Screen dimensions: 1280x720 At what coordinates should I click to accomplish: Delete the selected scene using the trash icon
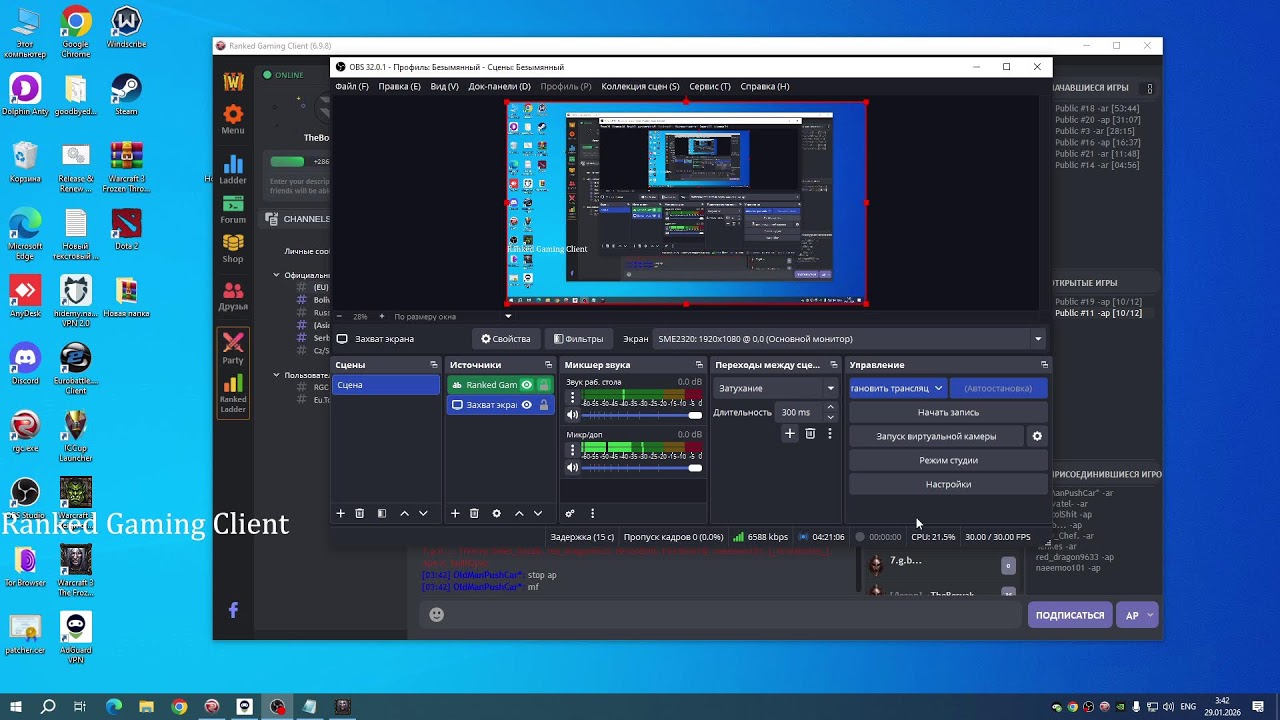coord(360,513)
